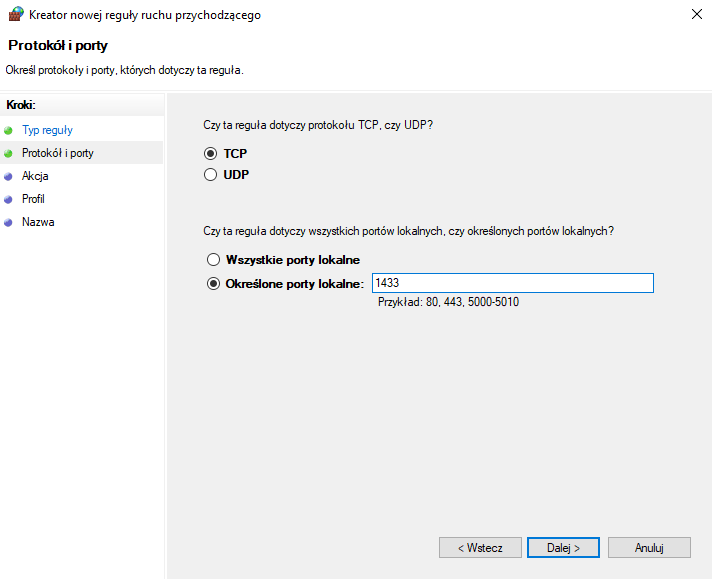This screenshot has width=712, height=579.
Task: Cancel the wizard with Anuluj
Action: point(649,548)
